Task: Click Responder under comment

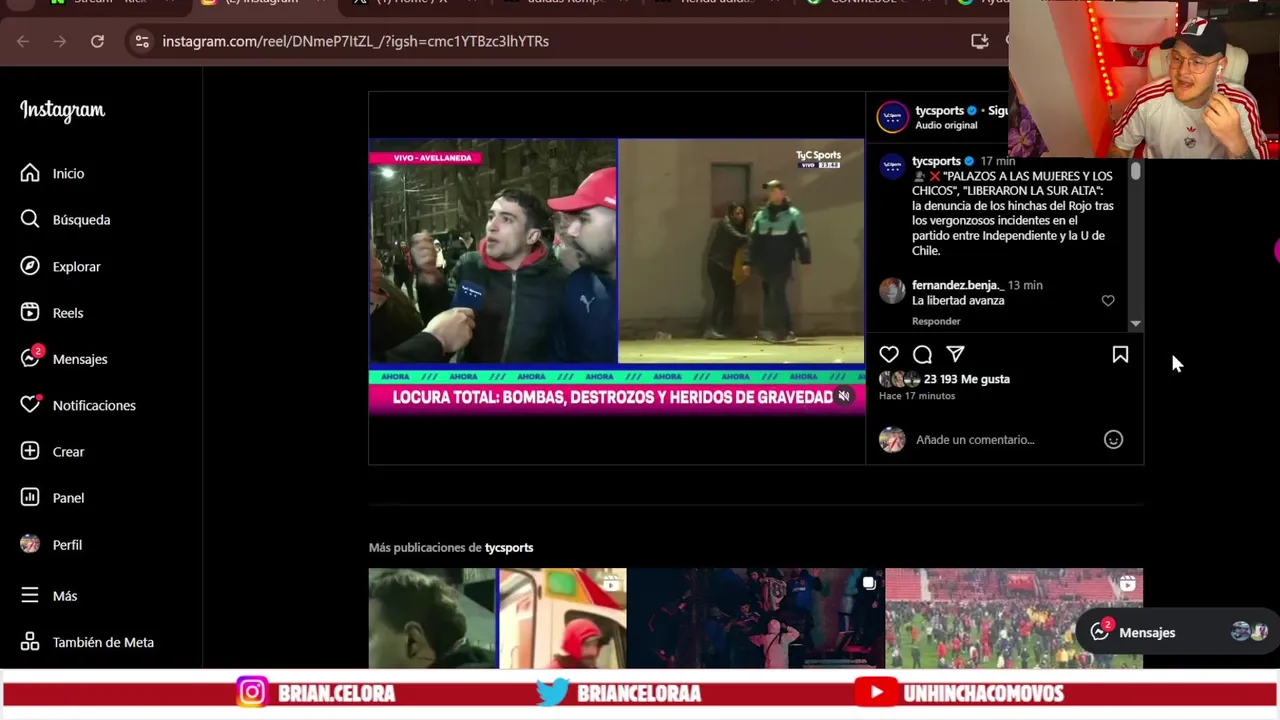Action: [936, 321]
